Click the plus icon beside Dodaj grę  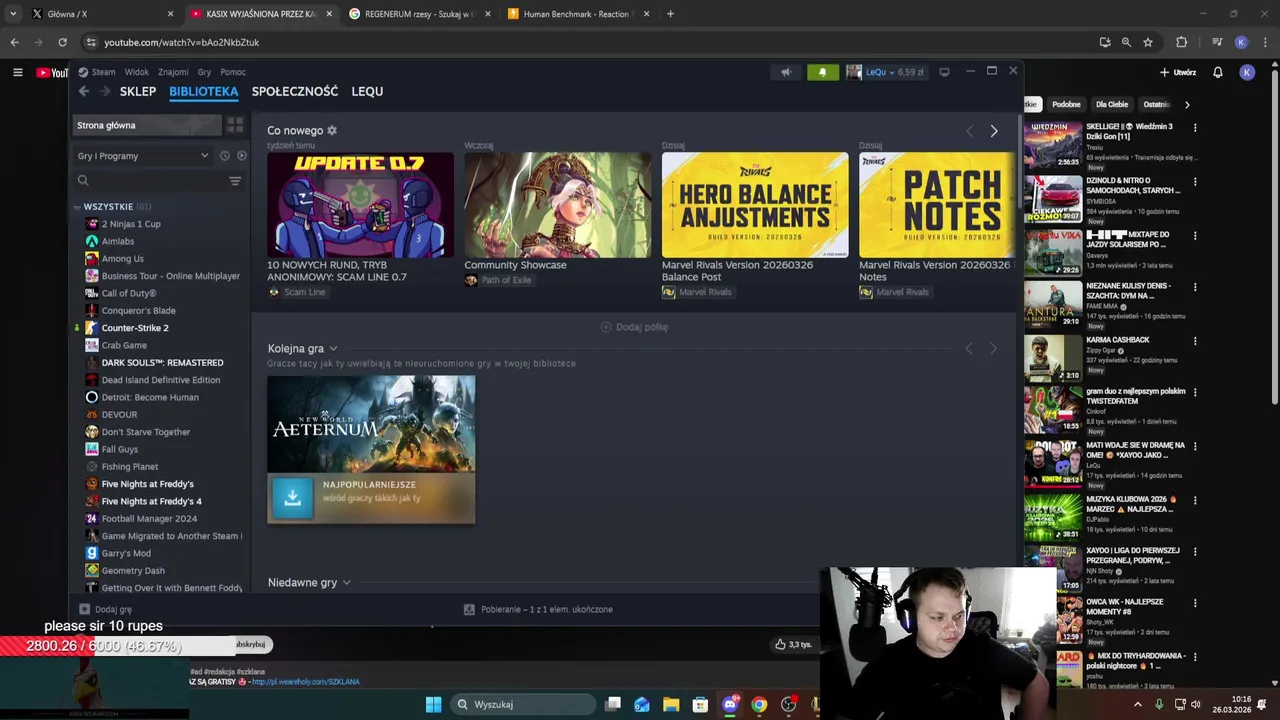[84, 609]
